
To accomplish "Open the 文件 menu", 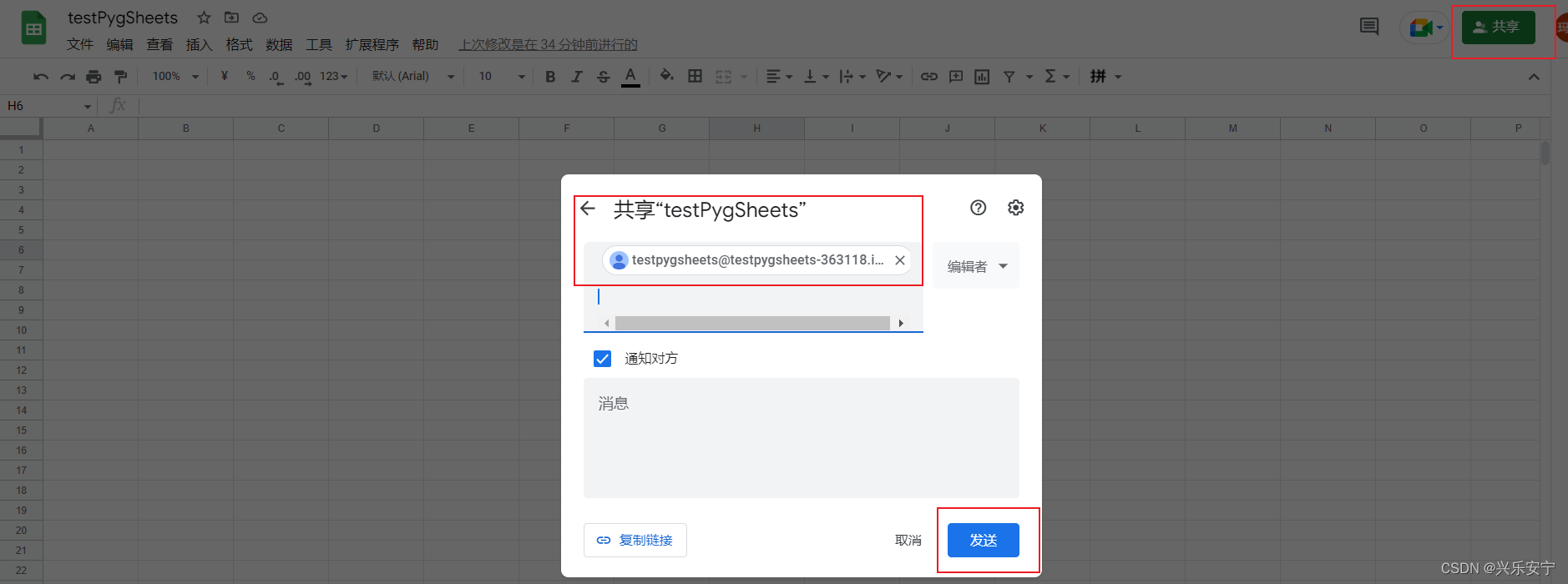I will 80,44.
